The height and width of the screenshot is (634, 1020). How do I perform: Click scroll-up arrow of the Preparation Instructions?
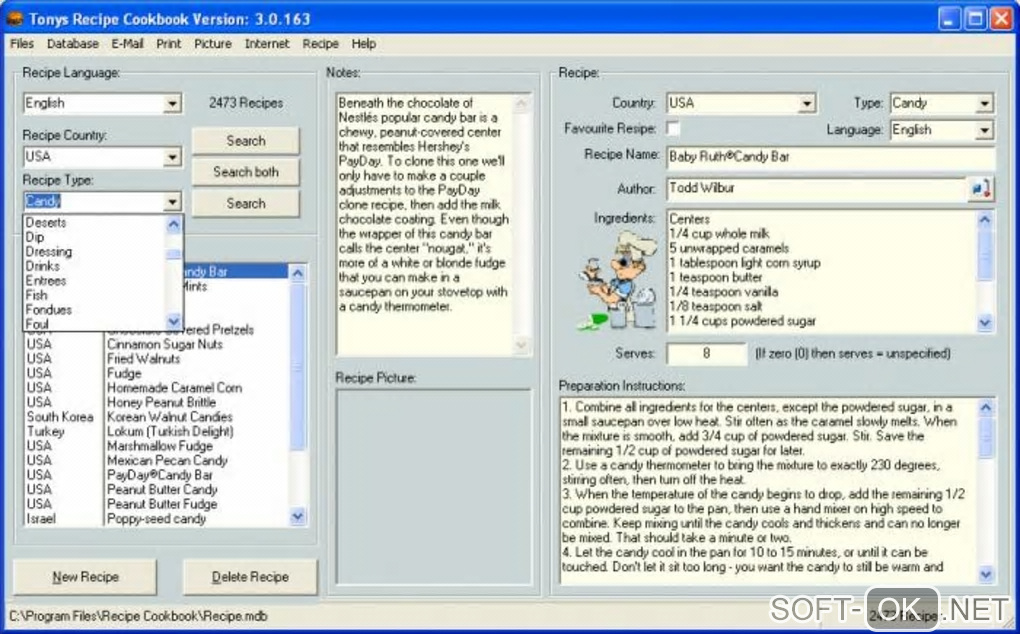(986, 408)
